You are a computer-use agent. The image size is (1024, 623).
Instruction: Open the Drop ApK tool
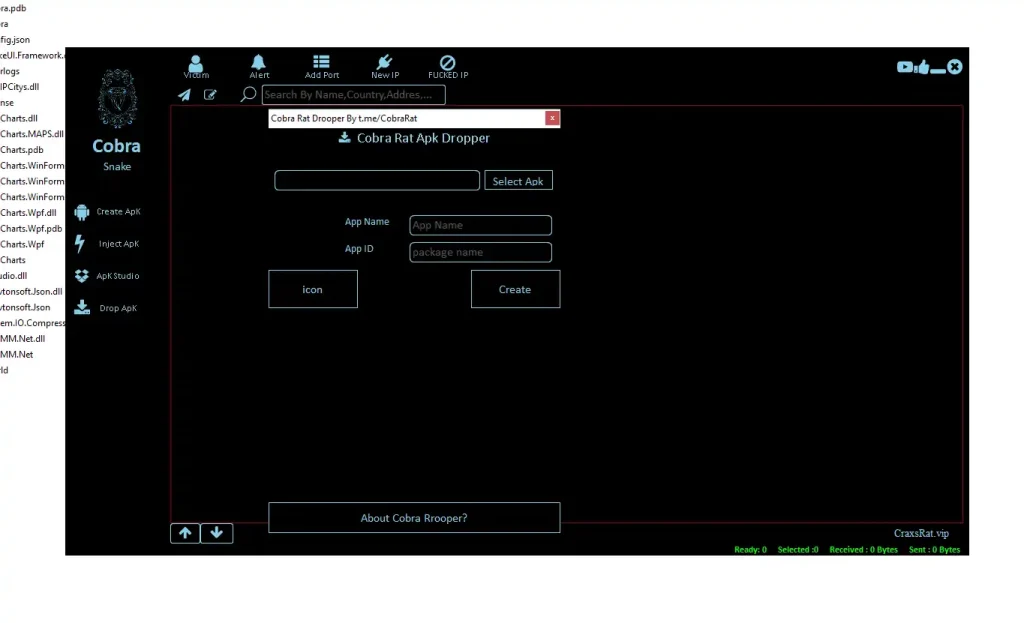pyautogui.click(x=82, y=307)
